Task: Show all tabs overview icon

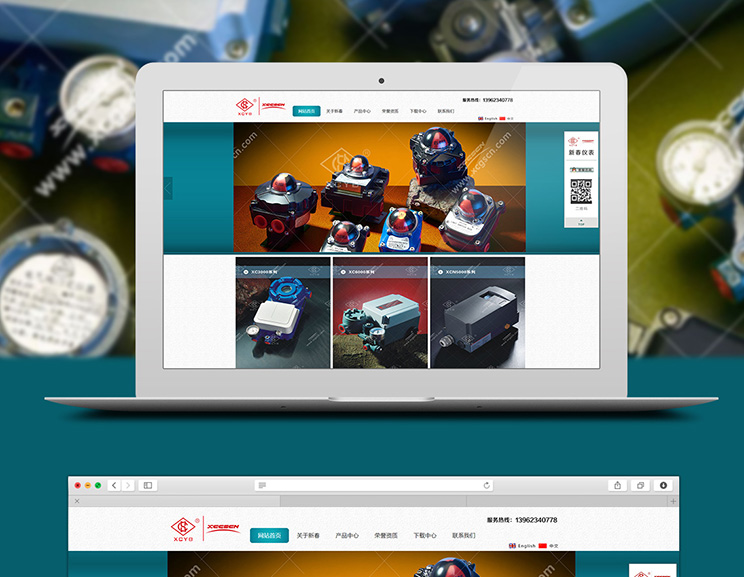Action: 641,485
